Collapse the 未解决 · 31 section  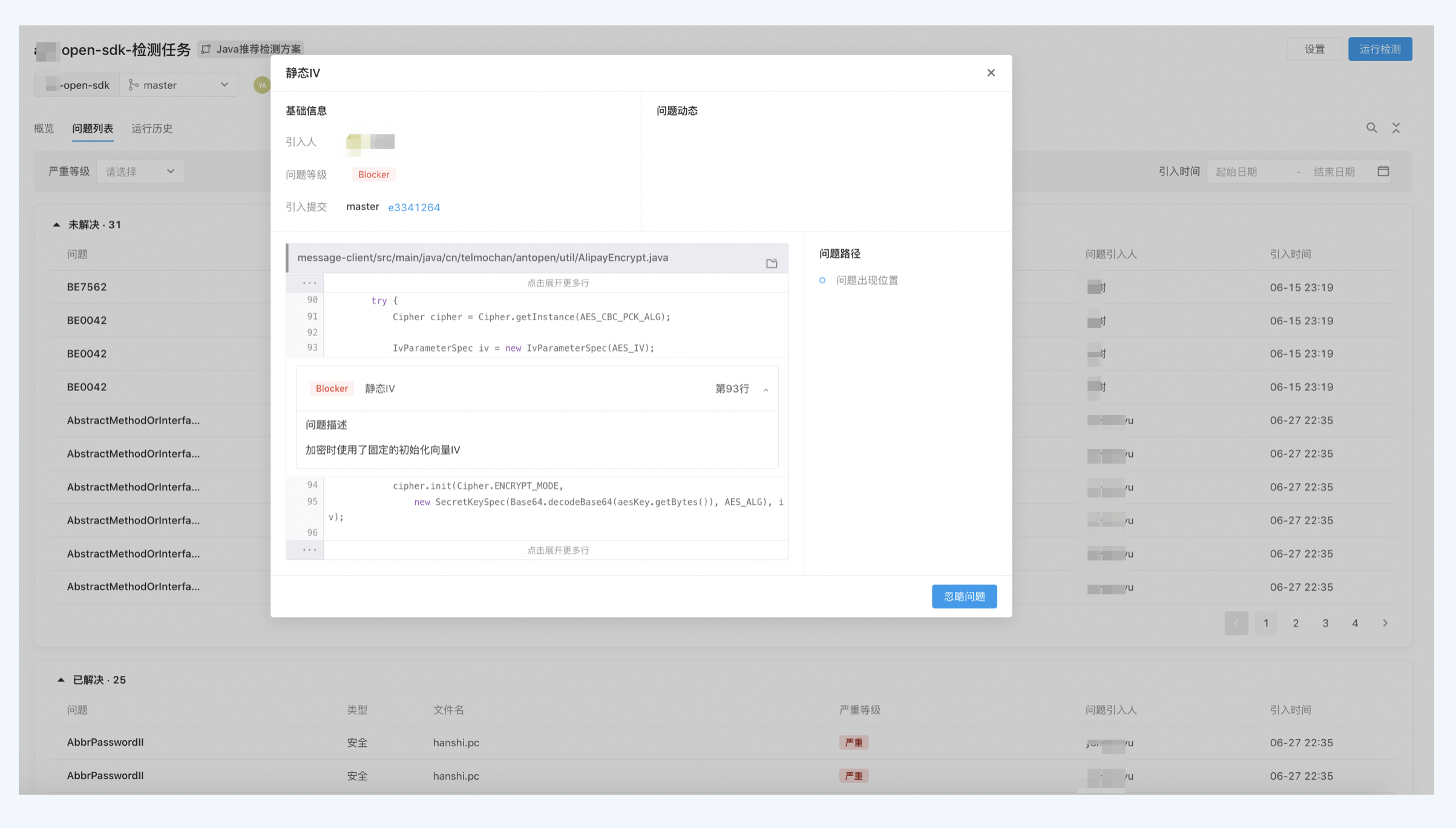point(56,225)
